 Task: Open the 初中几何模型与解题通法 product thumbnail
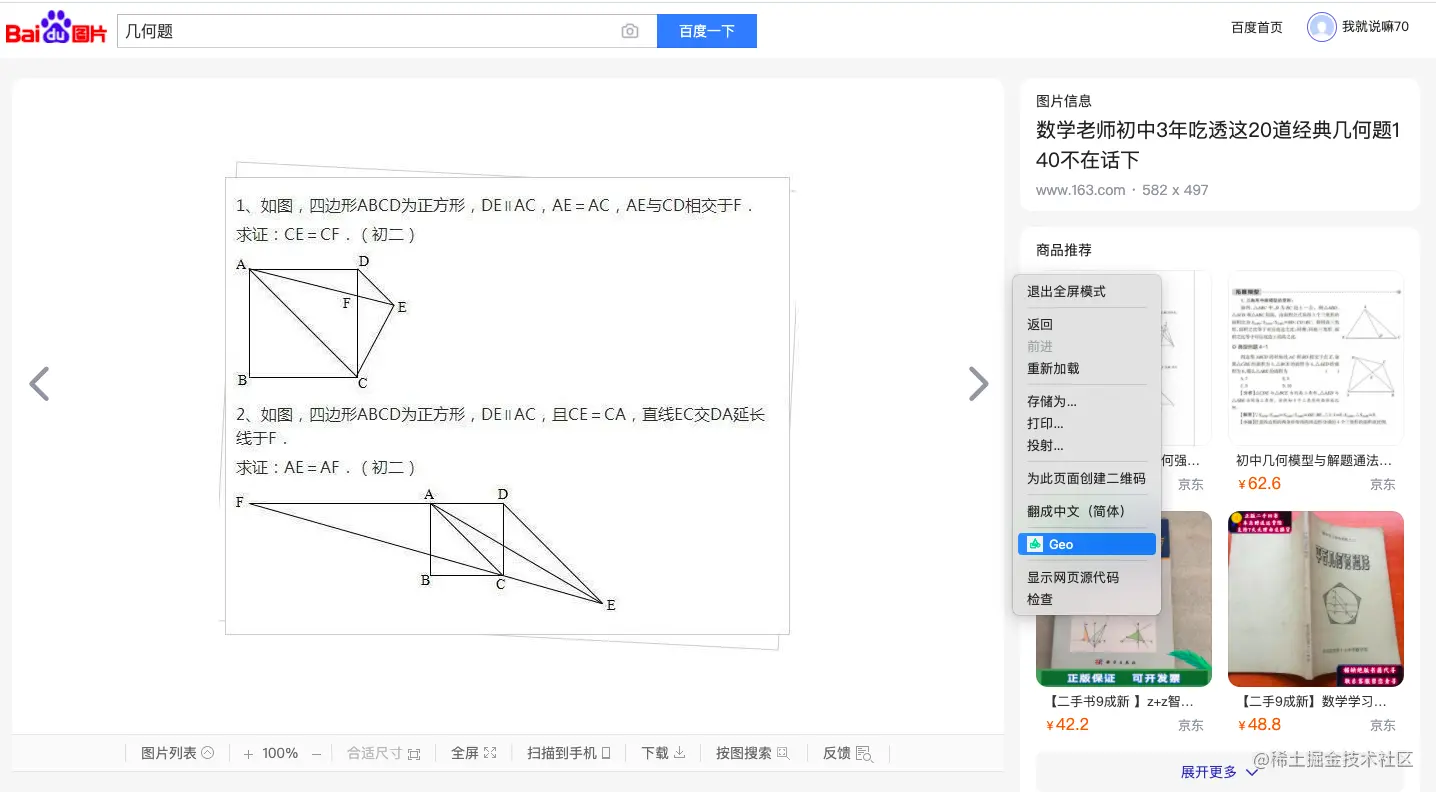(x=1315, y=357)
